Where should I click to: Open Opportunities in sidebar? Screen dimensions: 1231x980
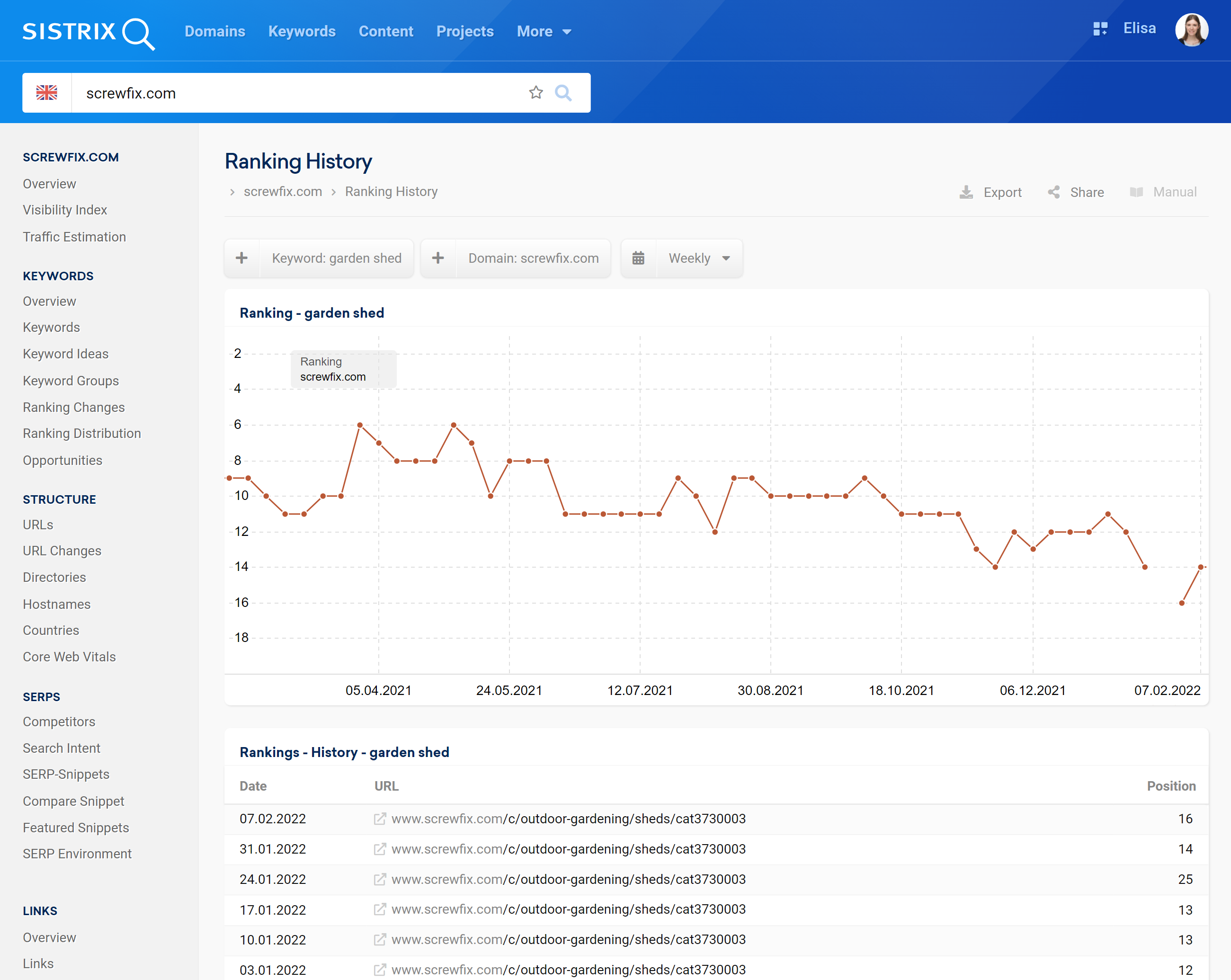pyautogui.click(x=63, y=461)
